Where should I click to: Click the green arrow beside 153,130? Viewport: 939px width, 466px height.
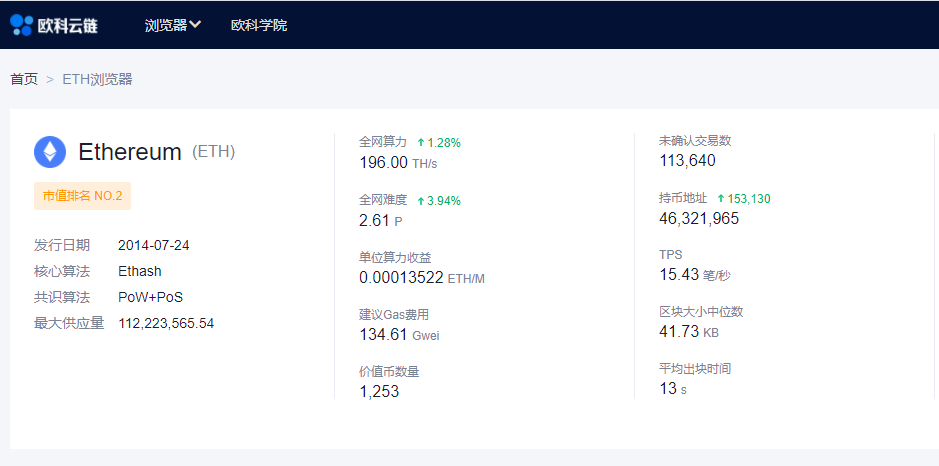(721, 199)
